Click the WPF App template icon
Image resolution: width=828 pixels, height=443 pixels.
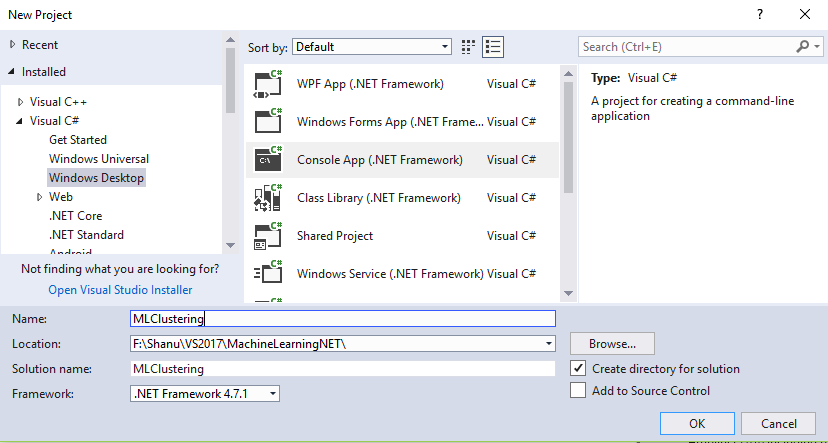click(268, 84)
